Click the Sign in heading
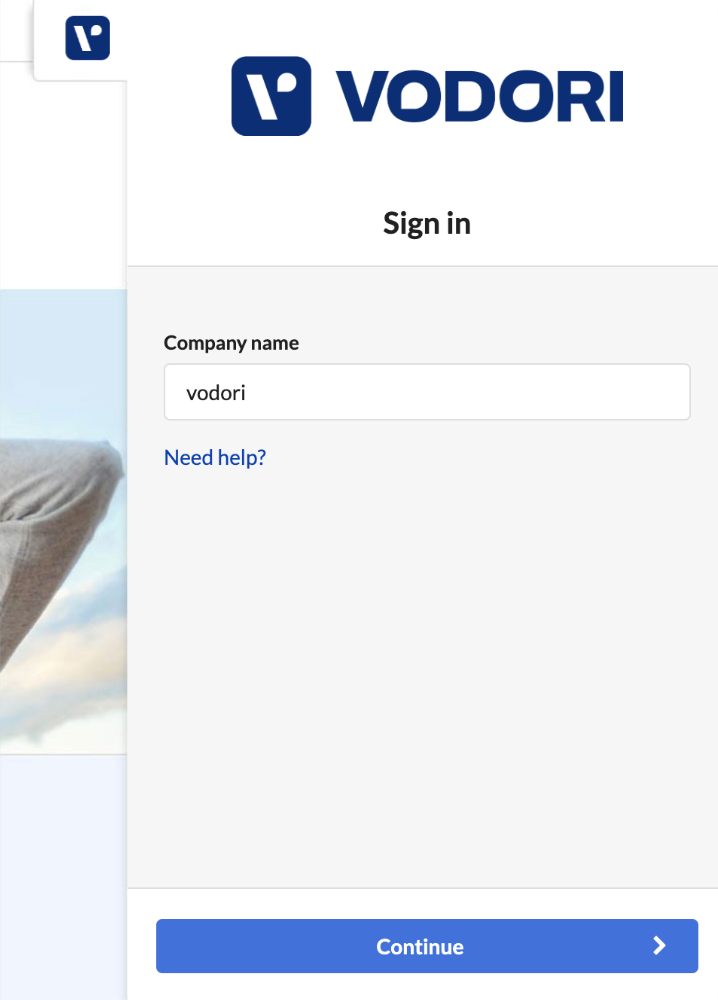This screenshot has width=718, height=1000. [427, 224]
